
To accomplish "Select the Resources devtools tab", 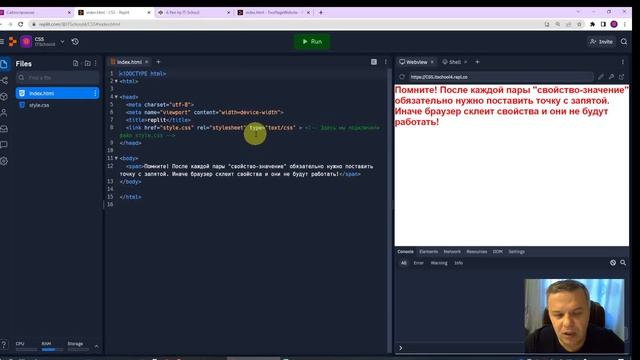I will pyautogui.click(x=477, y=252).
